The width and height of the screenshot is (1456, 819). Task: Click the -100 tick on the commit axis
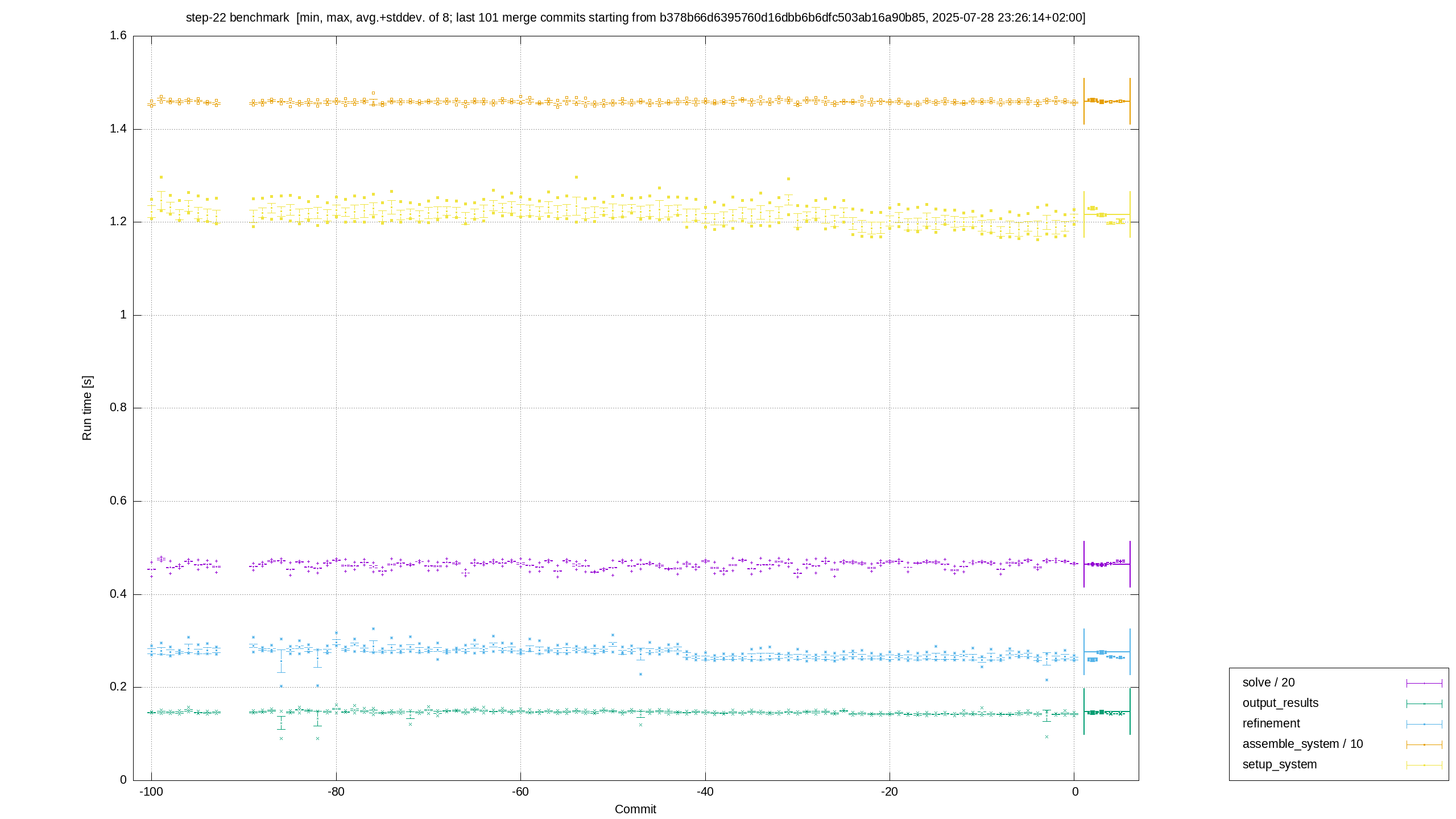151,792
